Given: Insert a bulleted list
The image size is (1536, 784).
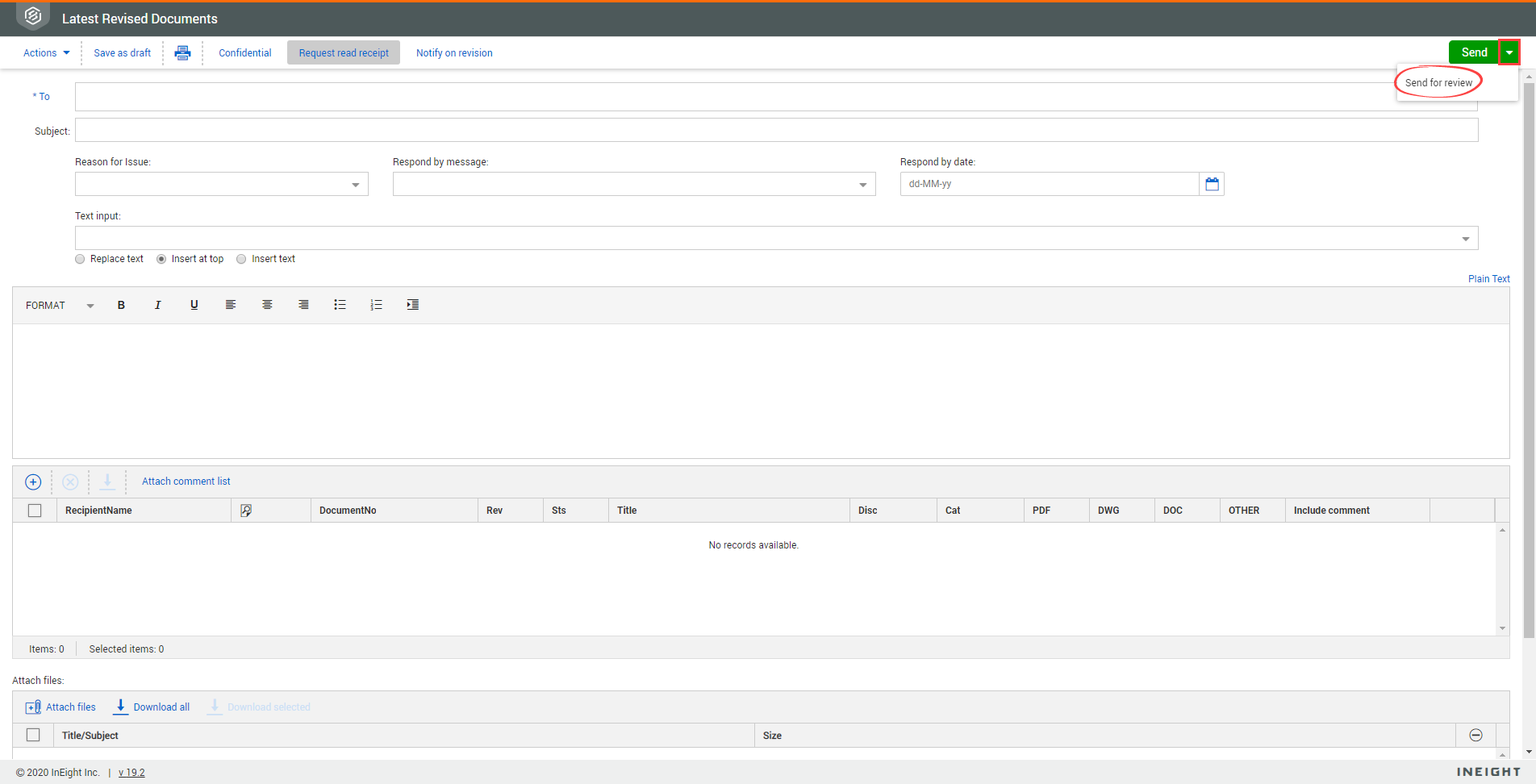Looking at the screenshot, I should click(340, 305).
